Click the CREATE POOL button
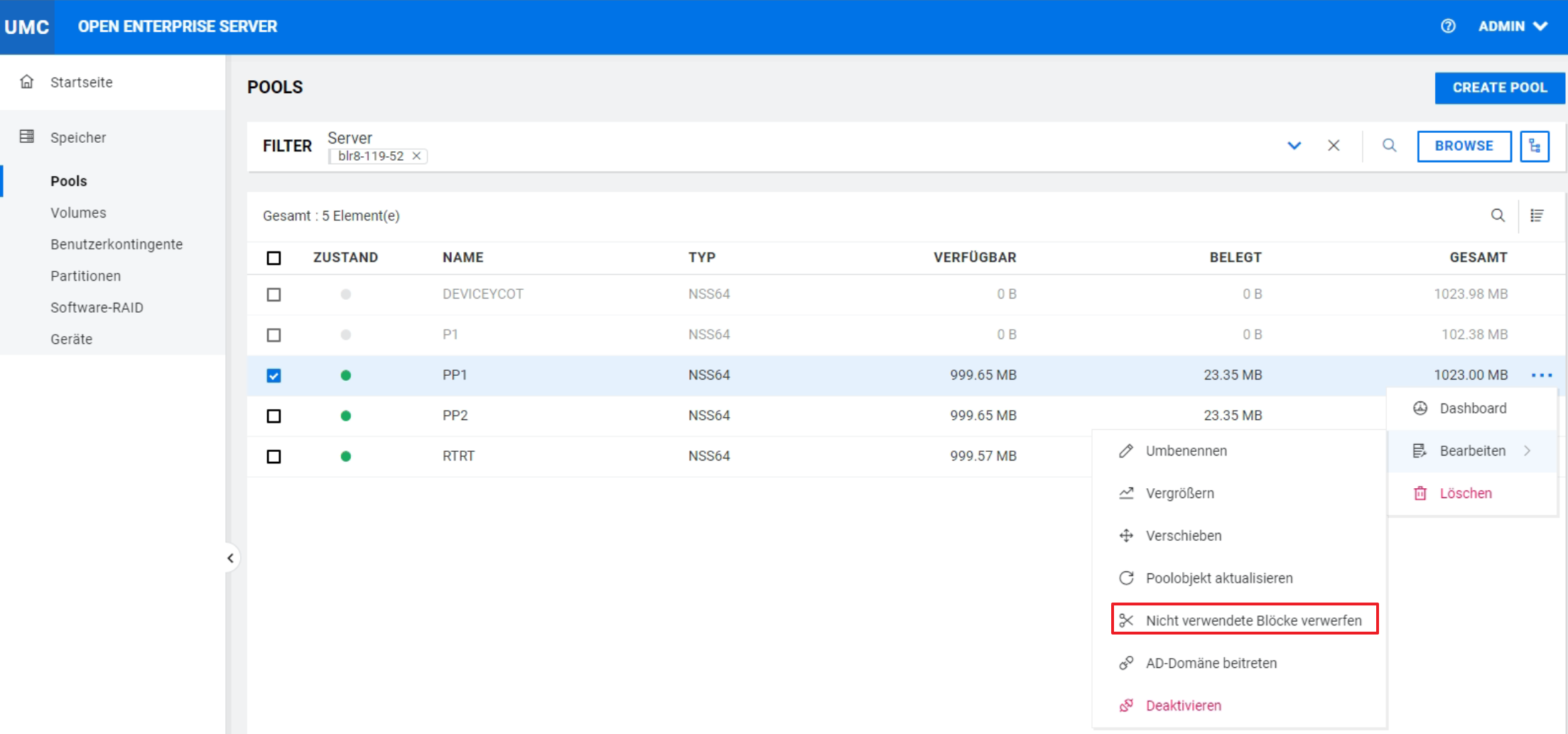Image resolution: width=1568 pixels, height=734 pixels. tap(1499, 87)
